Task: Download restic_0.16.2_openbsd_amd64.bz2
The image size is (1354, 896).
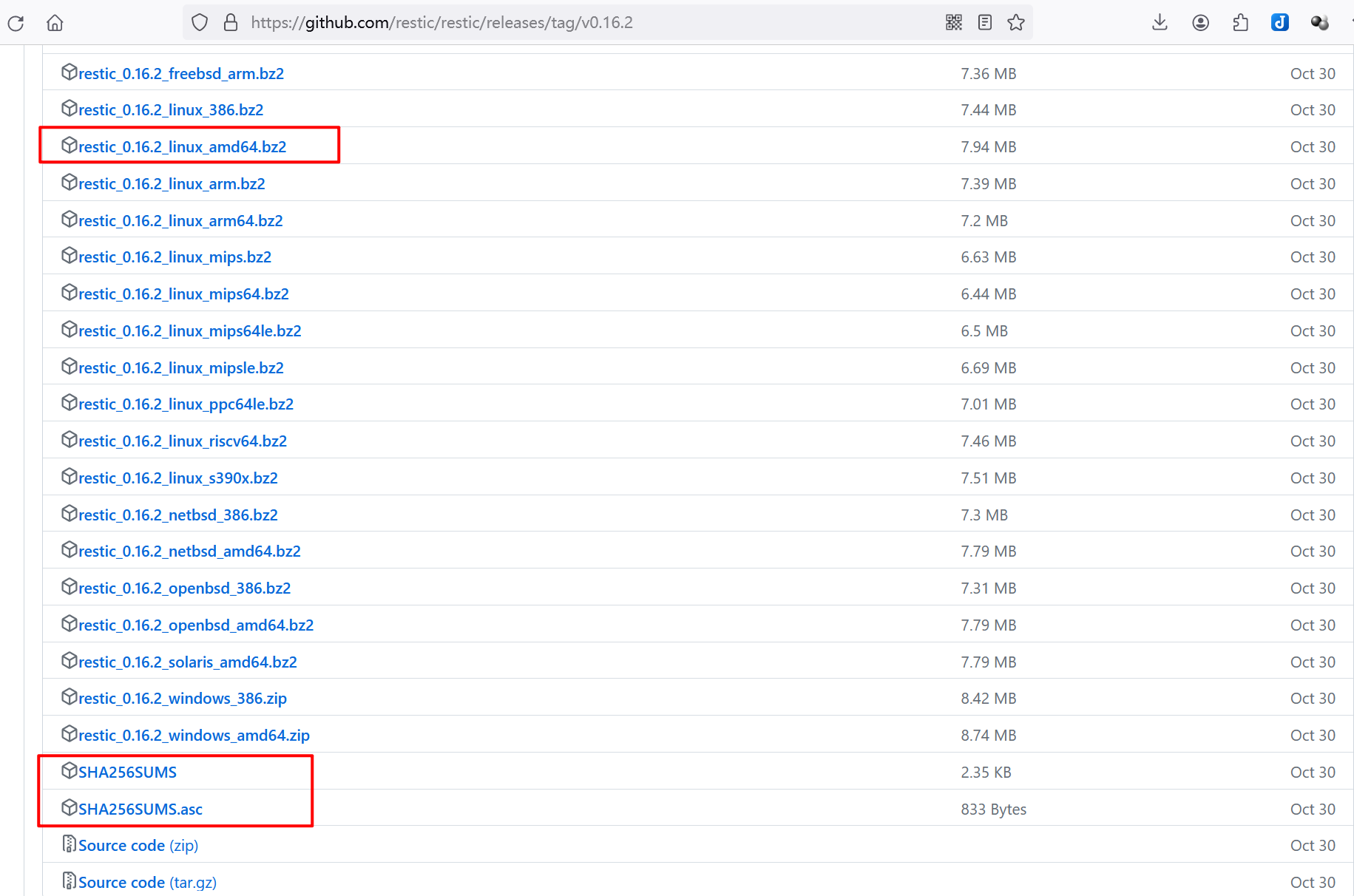Action: 196,625
